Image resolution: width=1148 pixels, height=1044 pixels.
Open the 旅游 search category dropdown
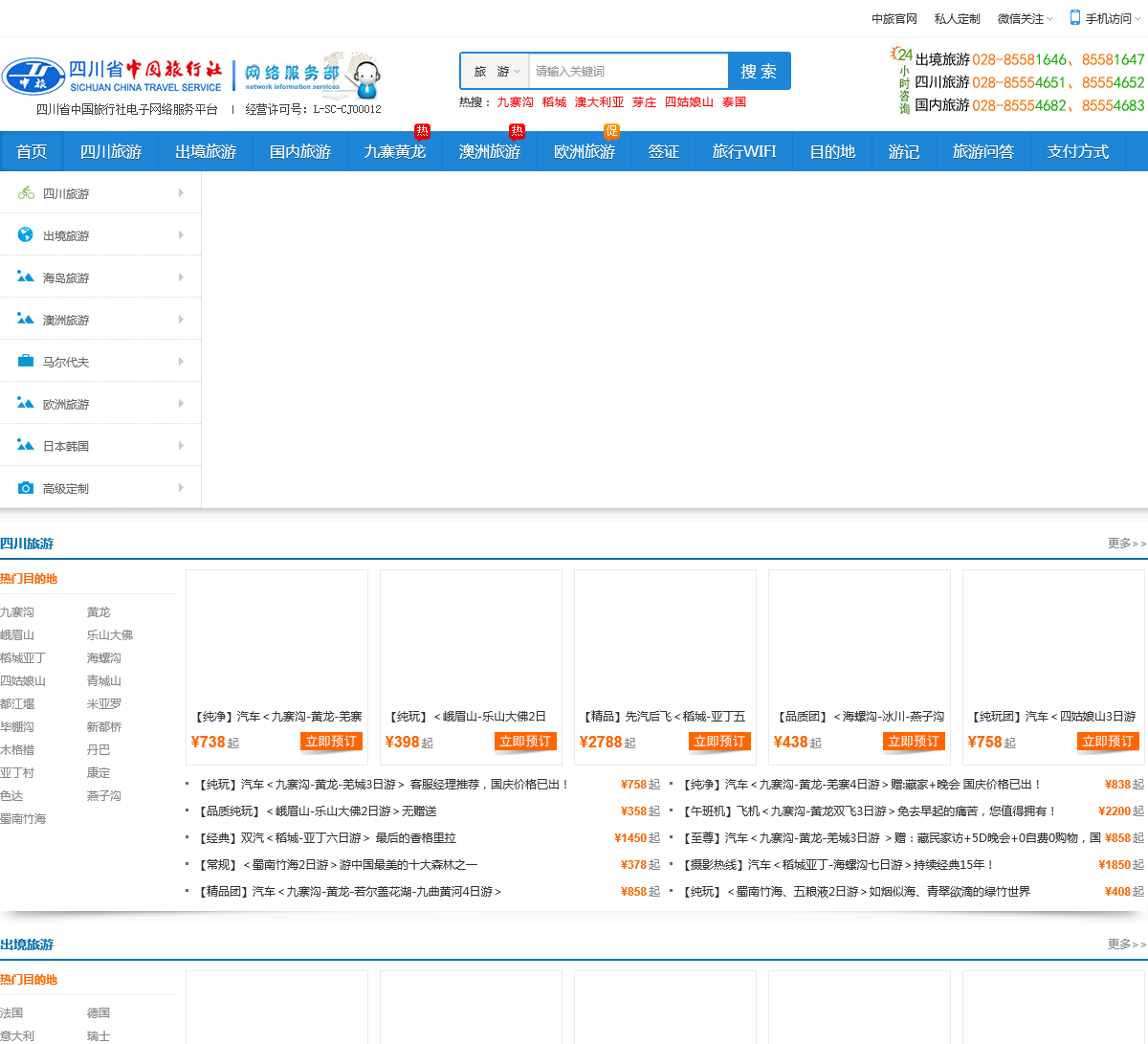click(497, 72)
